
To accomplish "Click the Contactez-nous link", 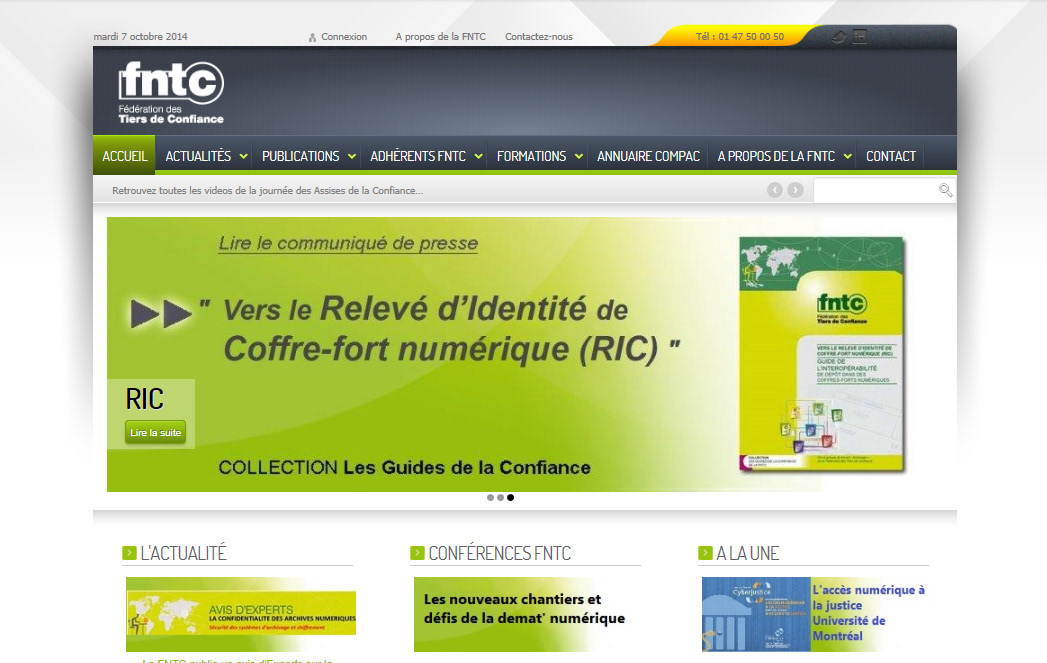I will (539, 37).
